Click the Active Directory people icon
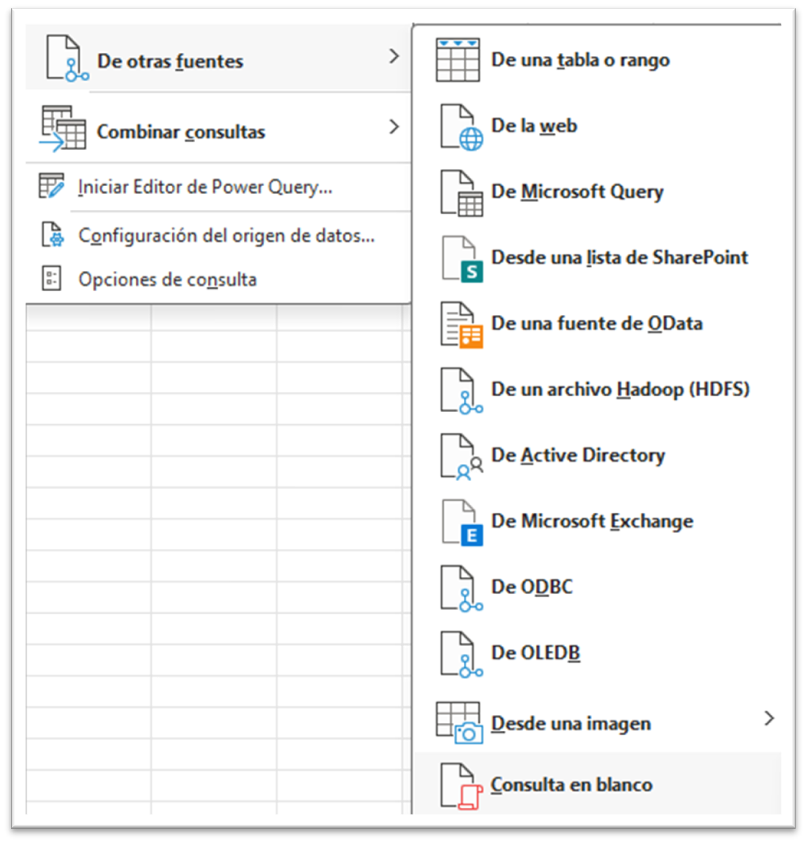This screenshot has width=807, height=843. 461,456
